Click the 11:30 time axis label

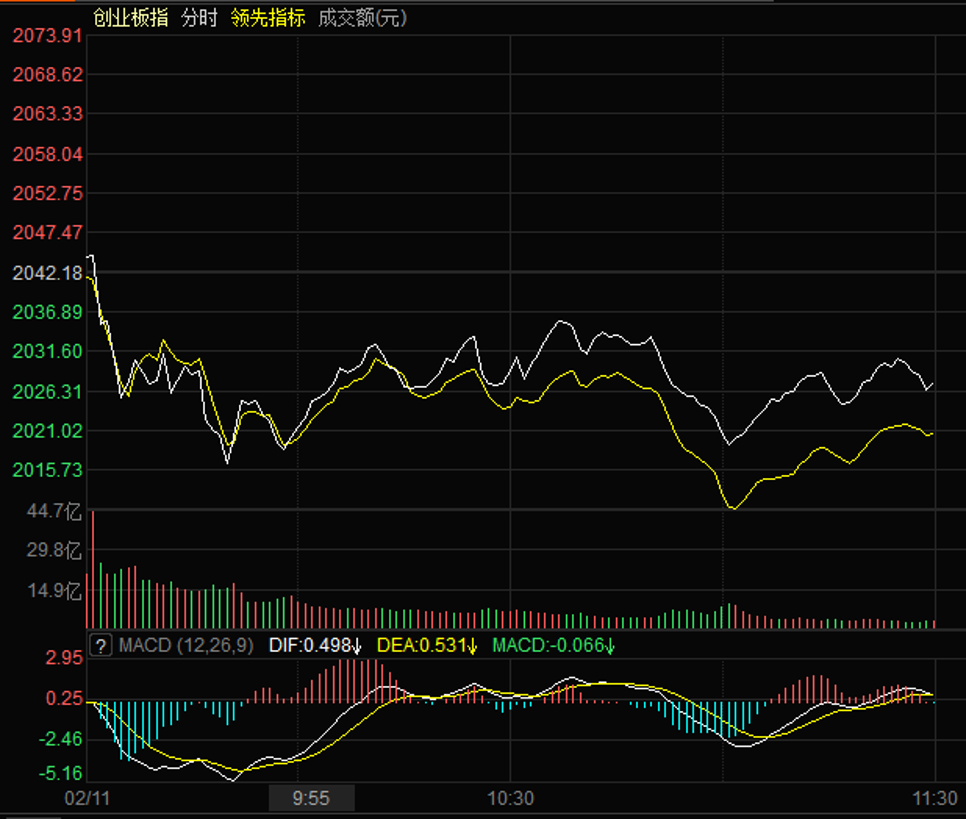[933, 798]
